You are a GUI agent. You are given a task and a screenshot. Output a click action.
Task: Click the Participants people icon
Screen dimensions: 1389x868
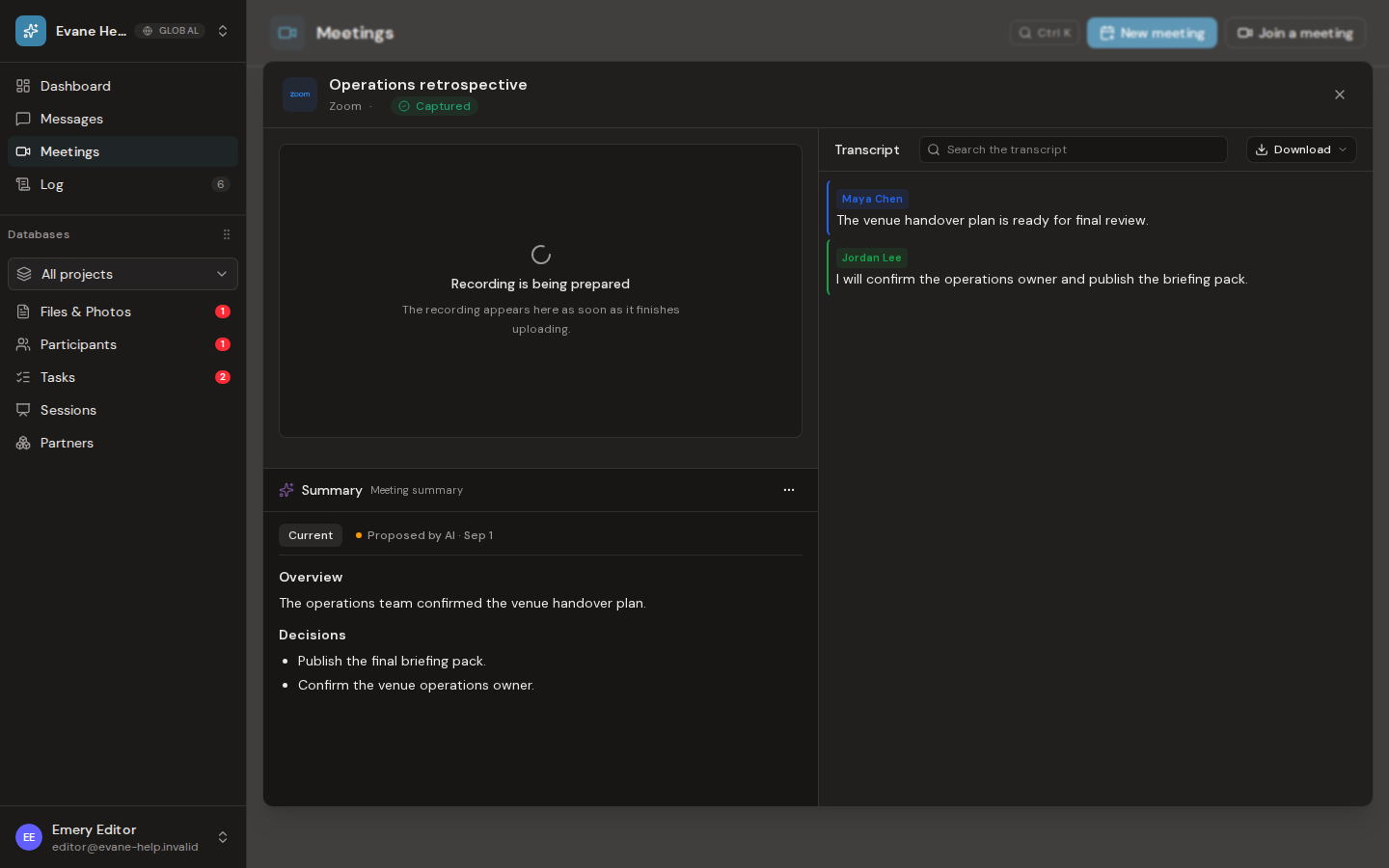click(23, 344)
